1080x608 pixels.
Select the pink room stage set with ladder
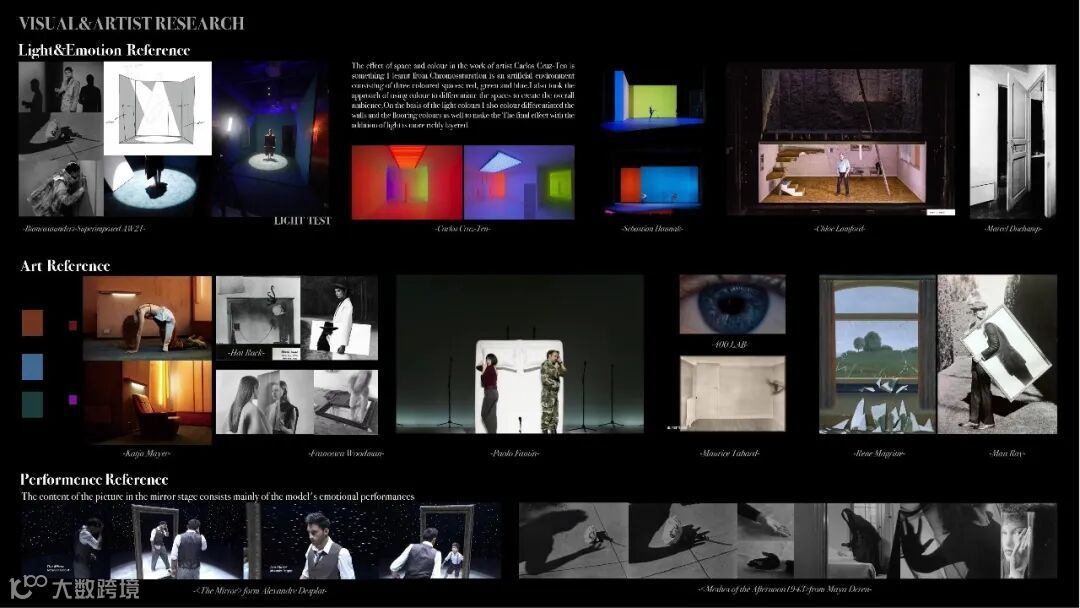842,141
